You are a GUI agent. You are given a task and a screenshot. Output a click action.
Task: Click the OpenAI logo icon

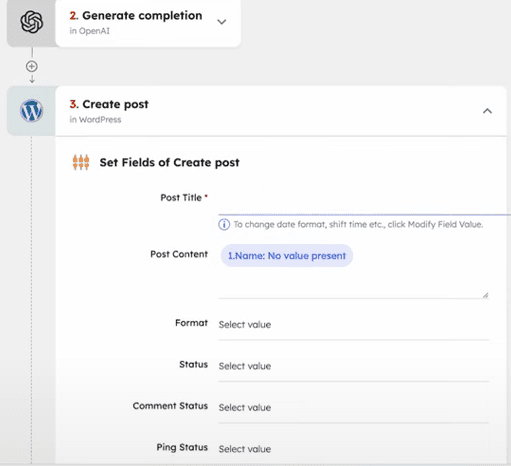point(32,22)
